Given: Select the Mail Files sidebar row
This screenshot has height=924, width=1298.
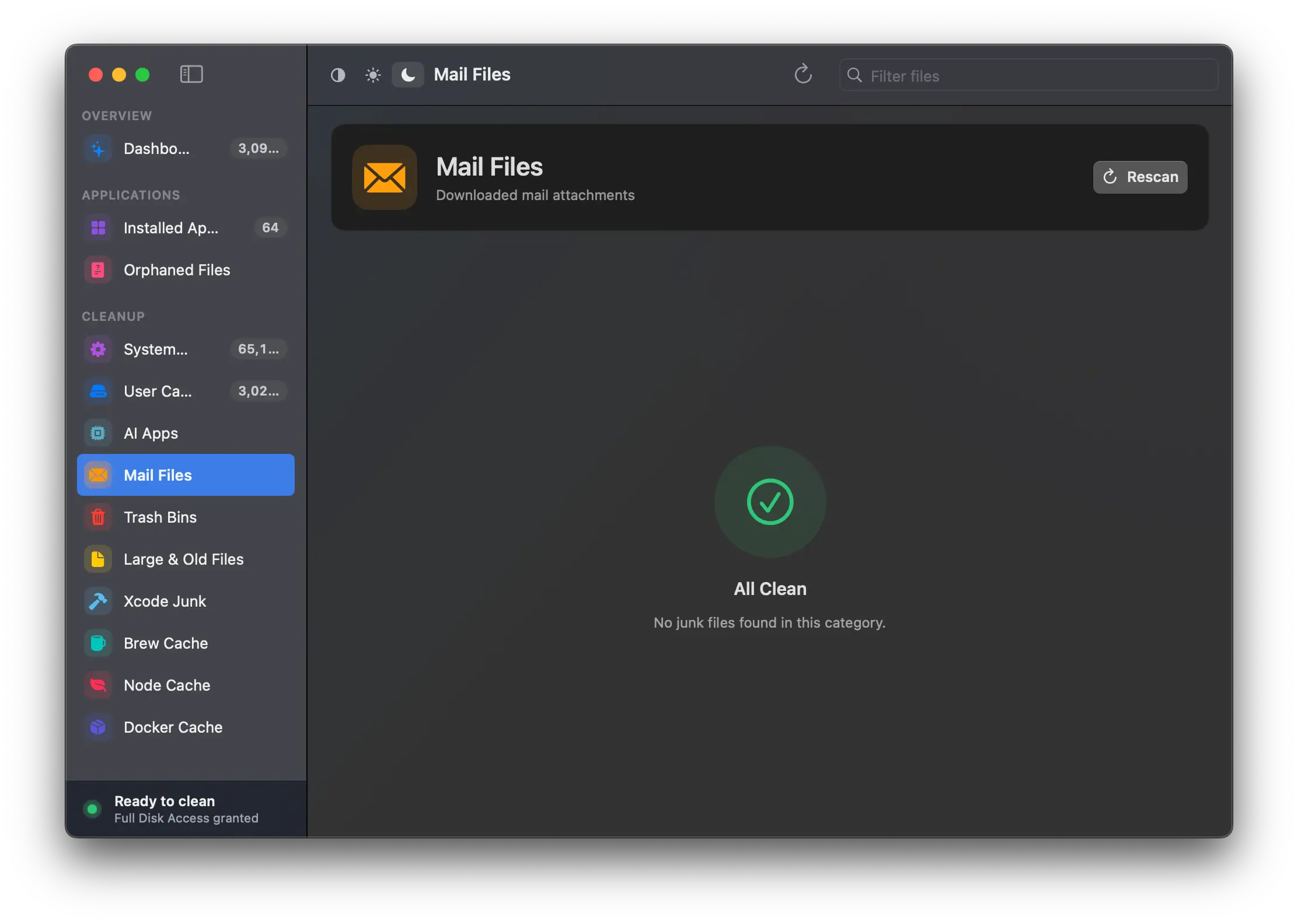Looking at the screenshot, I should coord(186,475).
